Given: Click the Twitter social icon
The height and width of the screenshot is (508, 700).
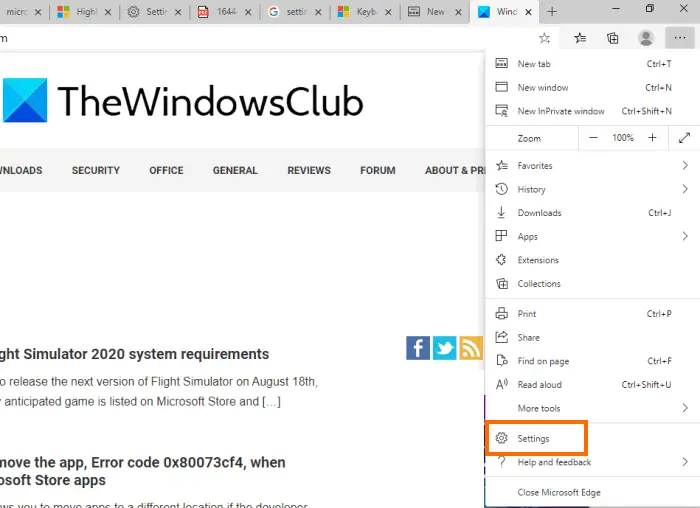Looking at the screenshot, I should coord(445,348).
